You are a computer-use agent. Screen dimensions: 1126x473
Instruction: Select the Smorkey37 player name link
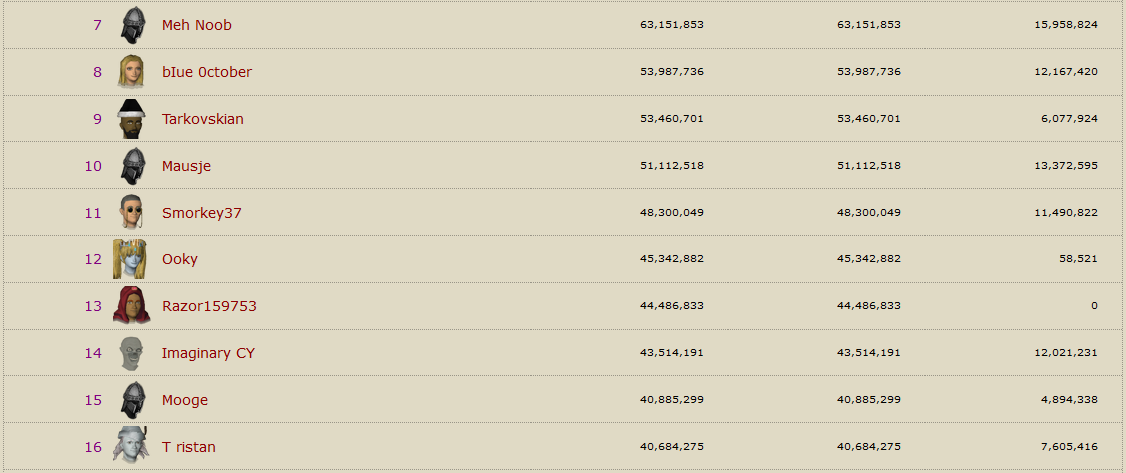point(202,213)
